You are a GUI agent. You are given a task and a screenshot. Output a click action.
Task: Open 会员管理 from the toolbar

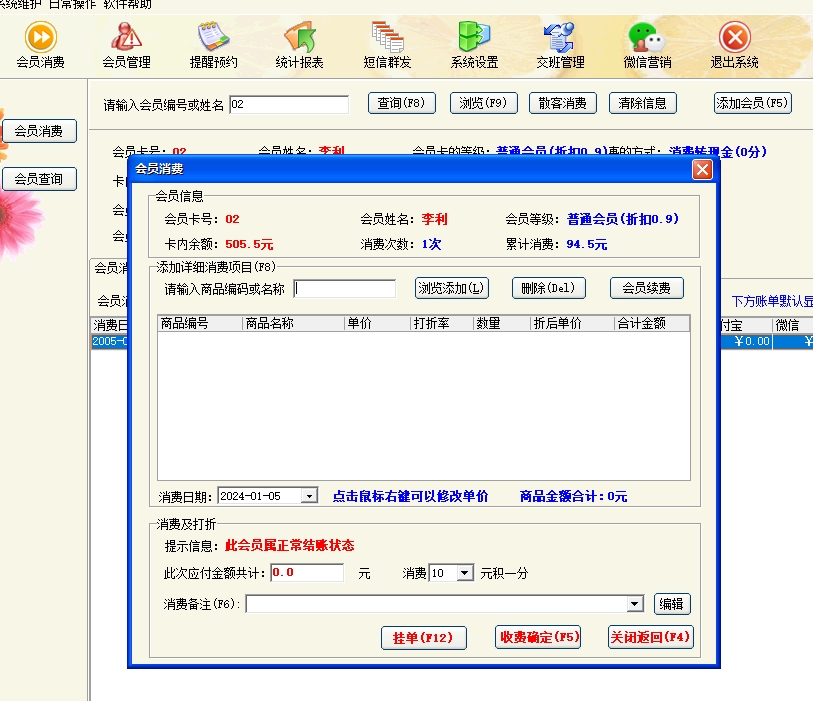(x=126, y=45)
